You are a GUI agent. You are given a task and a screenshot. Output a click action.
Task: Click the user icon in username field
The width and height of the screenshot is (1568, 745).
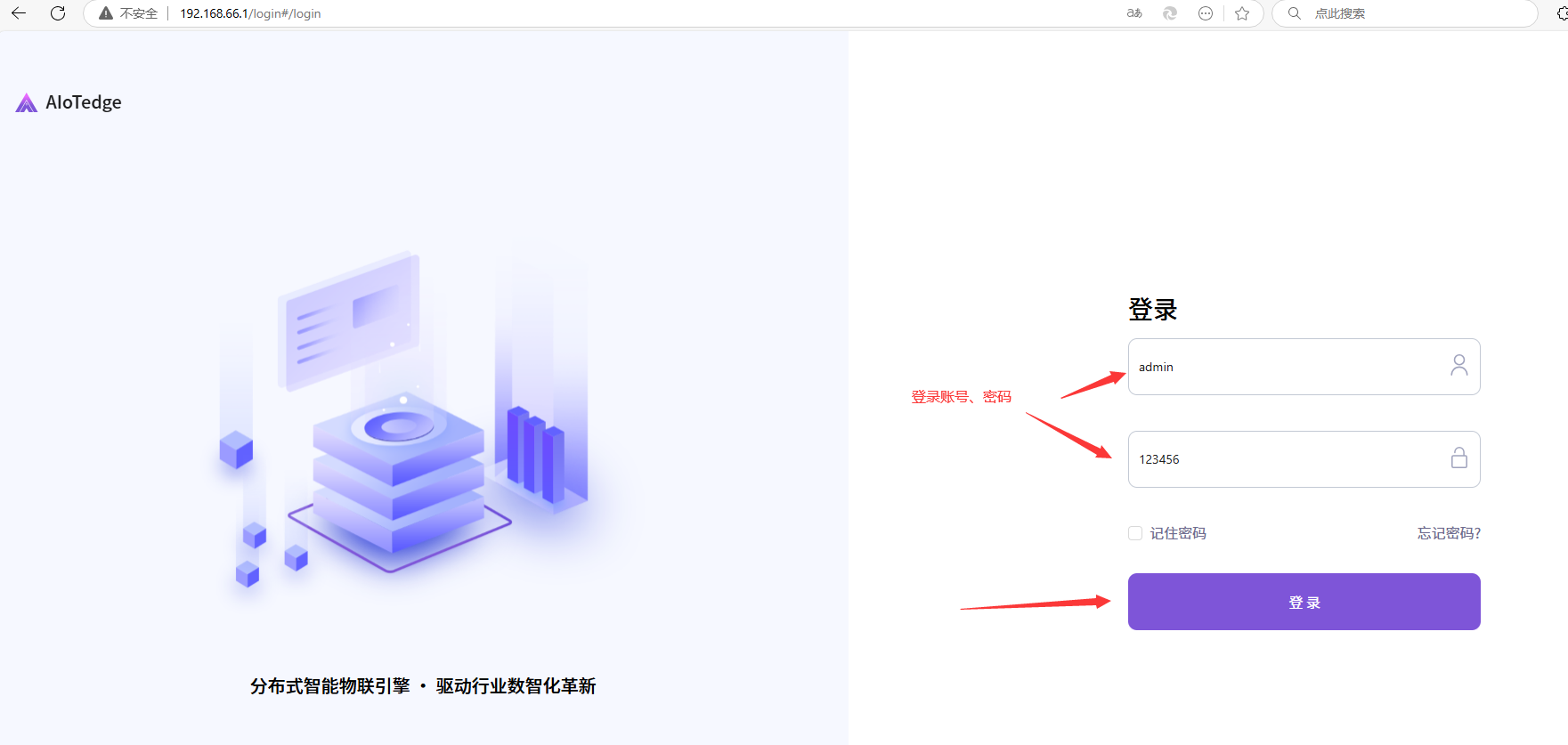click(x=1458, y=366)
